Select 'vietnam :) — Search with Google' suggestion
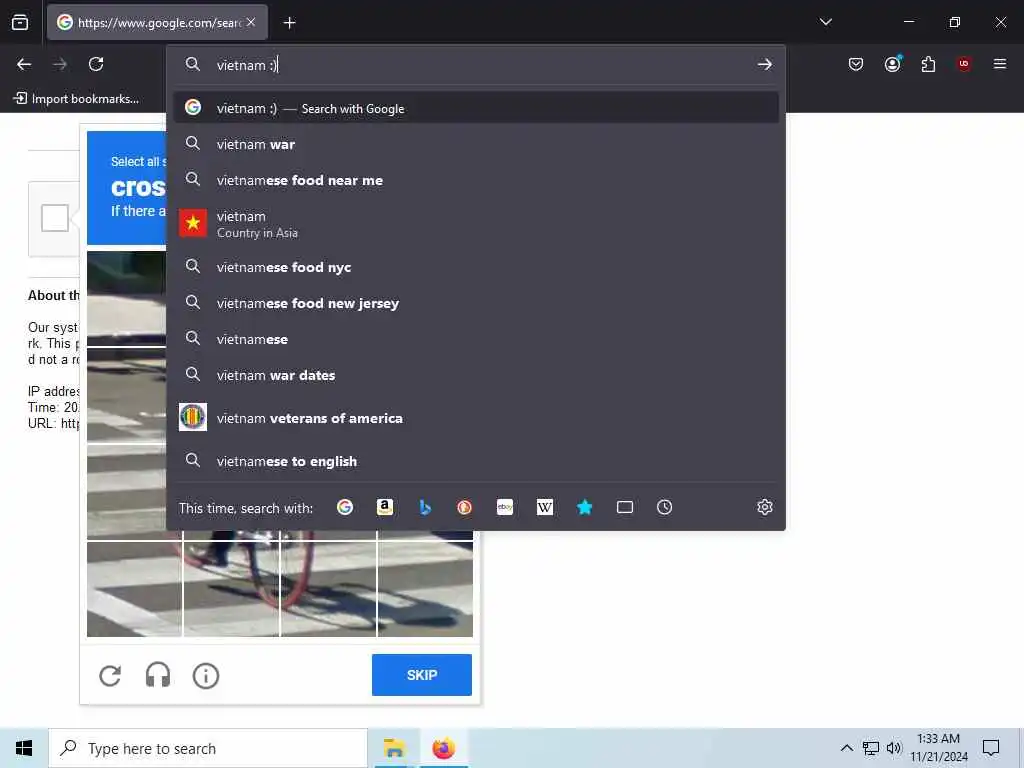The width and height of the screenshot is (1024, 768). coord(477,108)
